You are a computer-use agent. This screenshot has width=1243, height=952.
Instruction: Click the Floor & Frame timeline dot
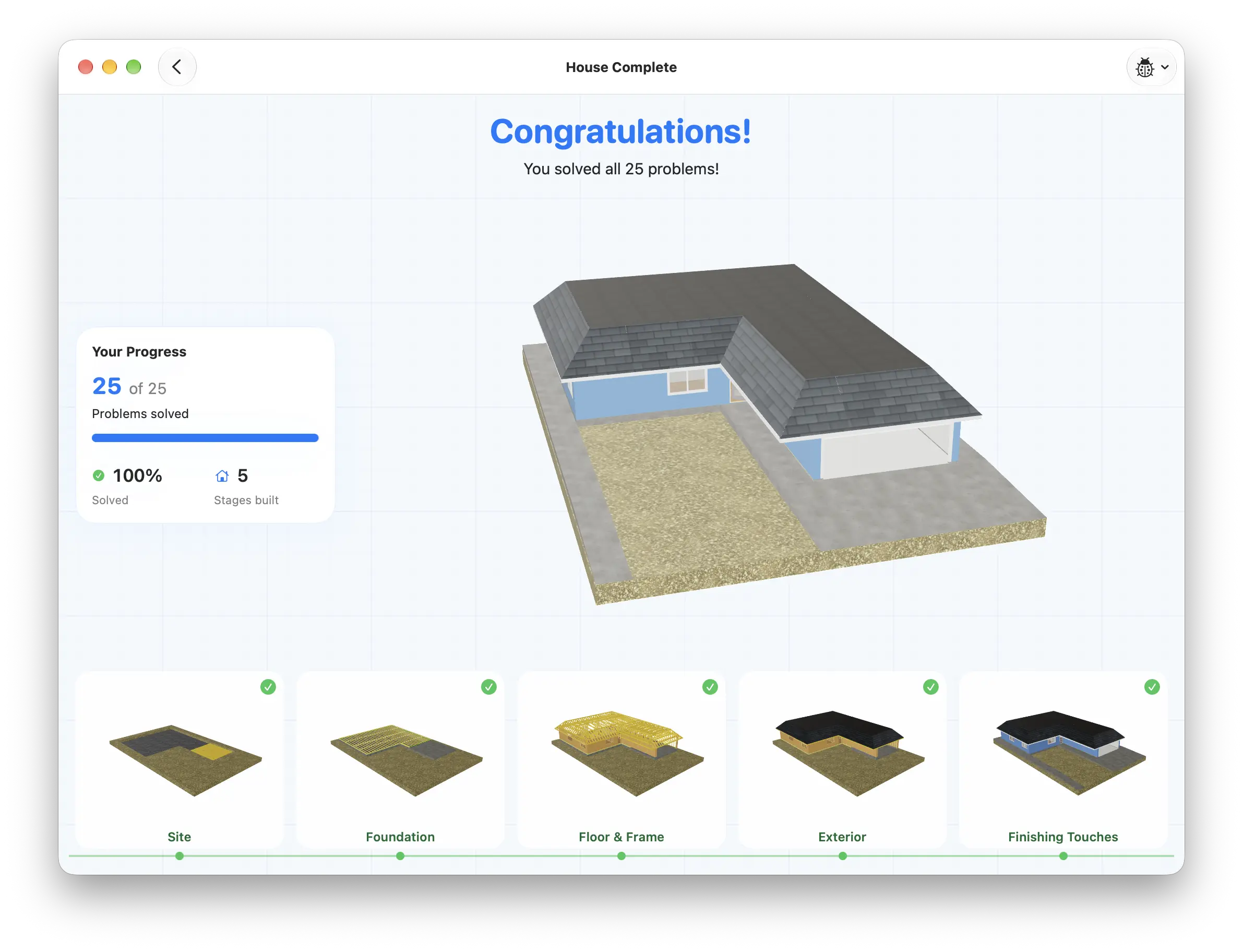pos(621,856)
